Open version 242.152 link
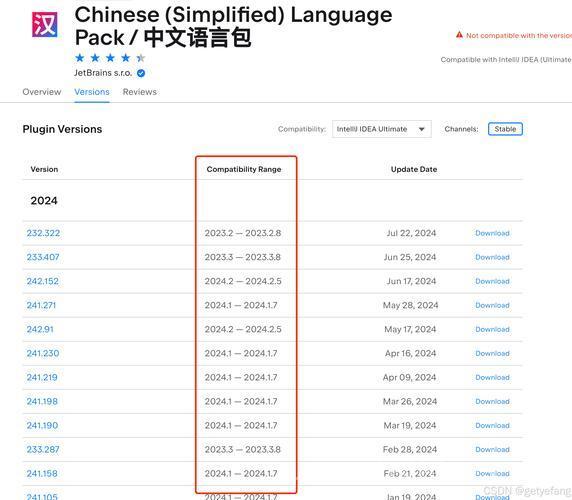 tap(42, 281)
